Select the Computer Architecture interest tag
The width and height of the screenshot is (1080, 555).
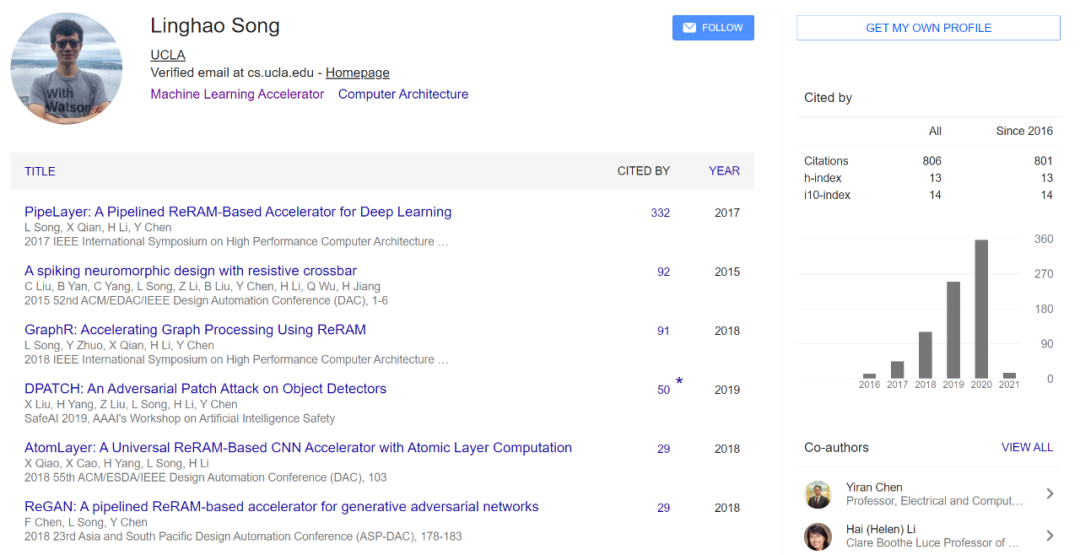(x=403, y=94)
